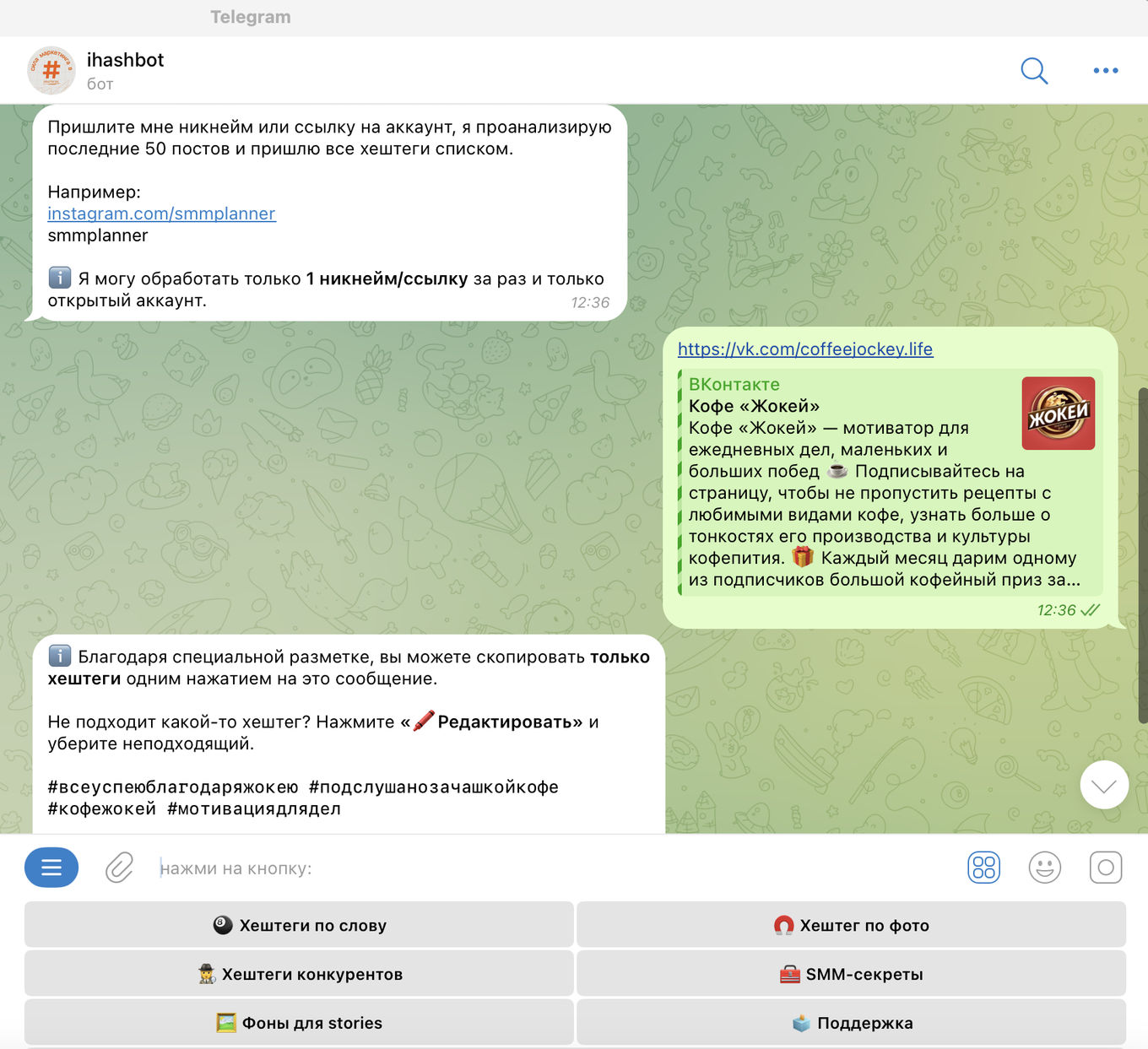Screen dimensions: 1148x1049
Task: Open the search in the ihashbot chat
Action: point(1033,71)
